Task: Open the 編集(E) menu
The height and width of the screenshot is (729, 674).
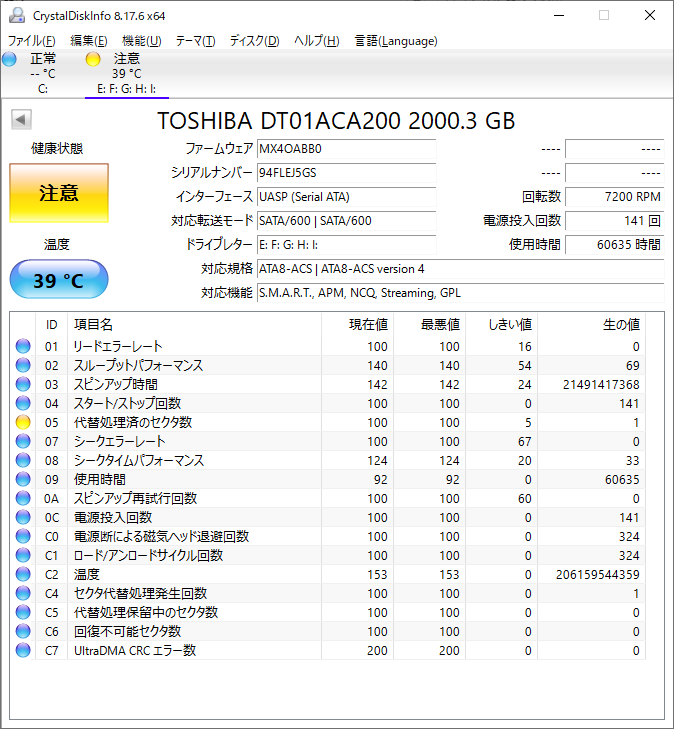Action: click(x=89, y=41)
